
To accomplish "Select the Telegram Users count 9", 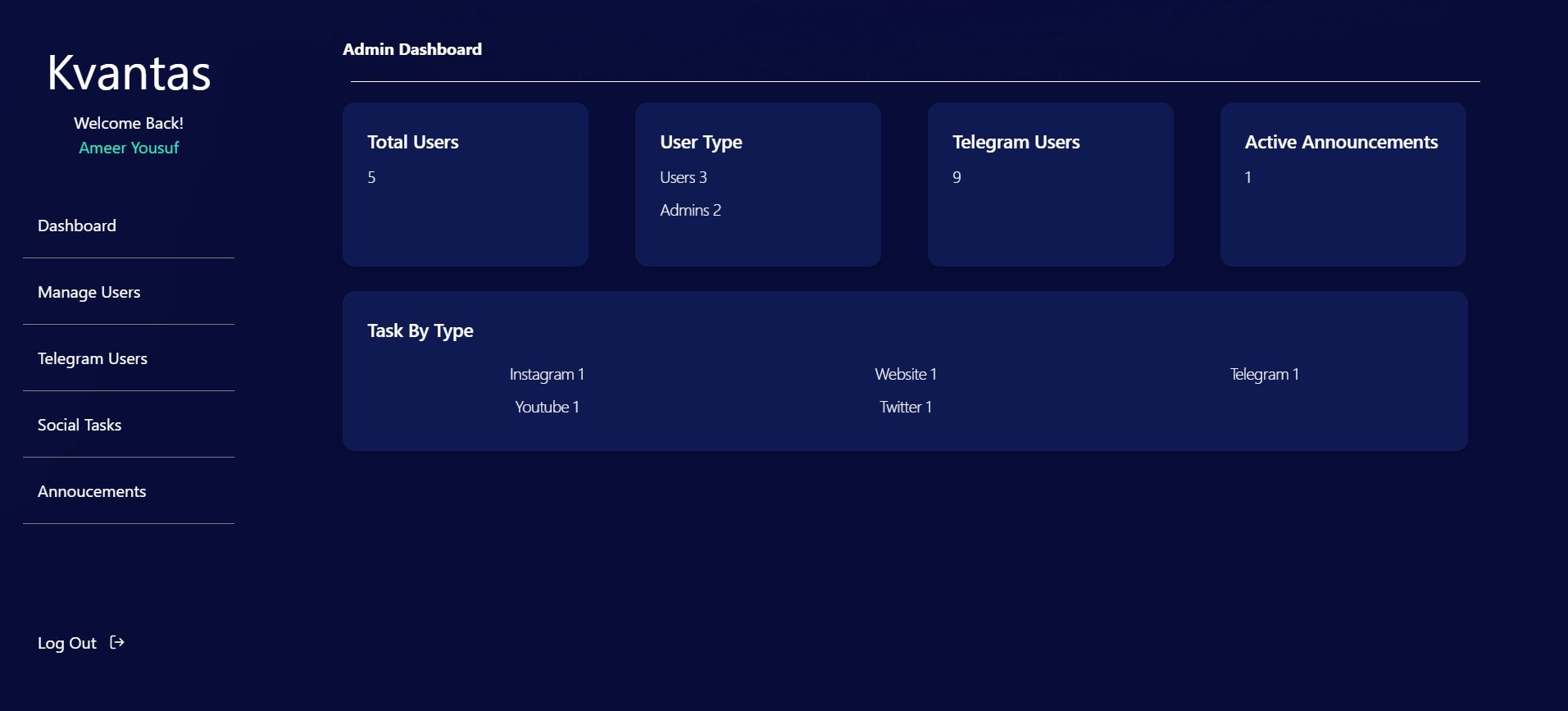I will pos(957,177).
